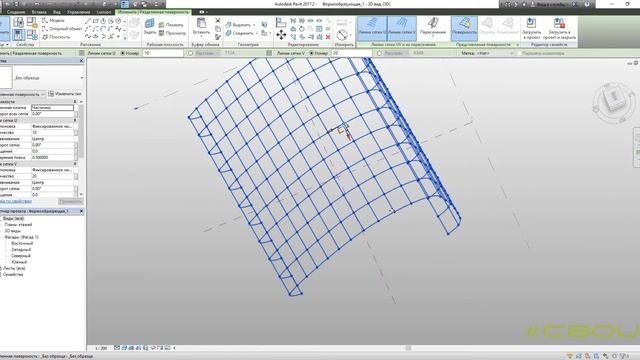Viewport: 640px width, 360px height.
Task: Select U grid Расстояние radio button
Action: (191, 53)
